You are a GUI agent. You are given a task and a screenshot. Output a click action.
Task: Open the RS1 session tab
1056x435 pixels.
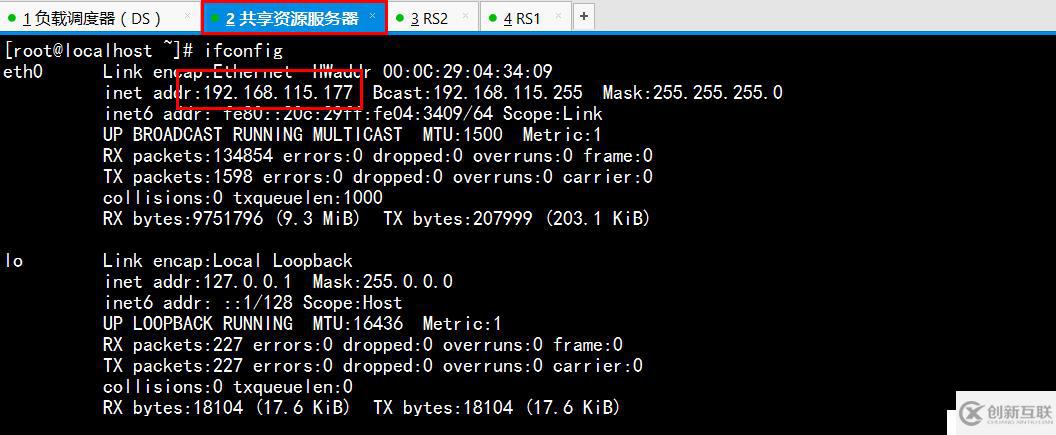coord(526,18)
